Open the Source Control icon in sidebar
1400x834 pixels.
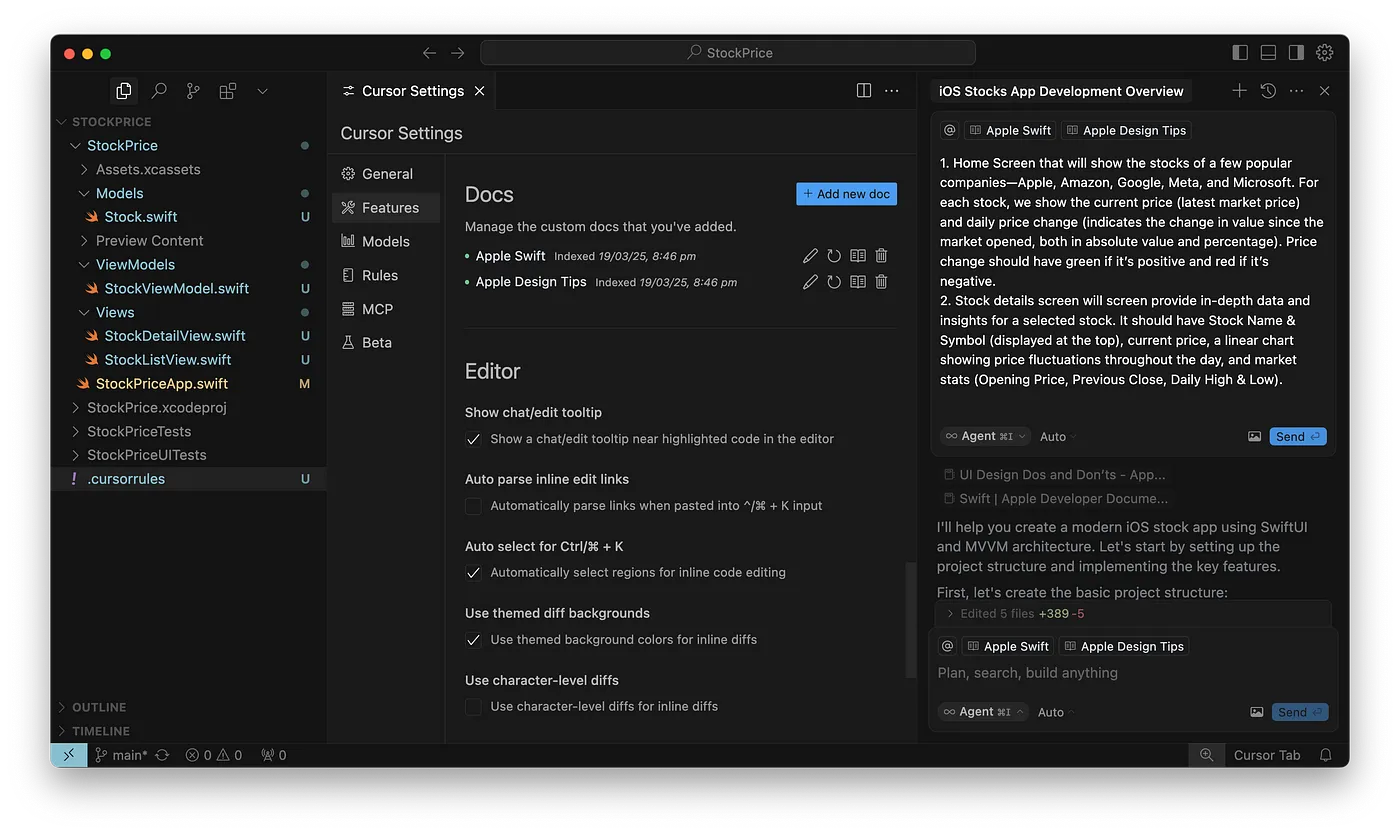[x=193, y=91]
